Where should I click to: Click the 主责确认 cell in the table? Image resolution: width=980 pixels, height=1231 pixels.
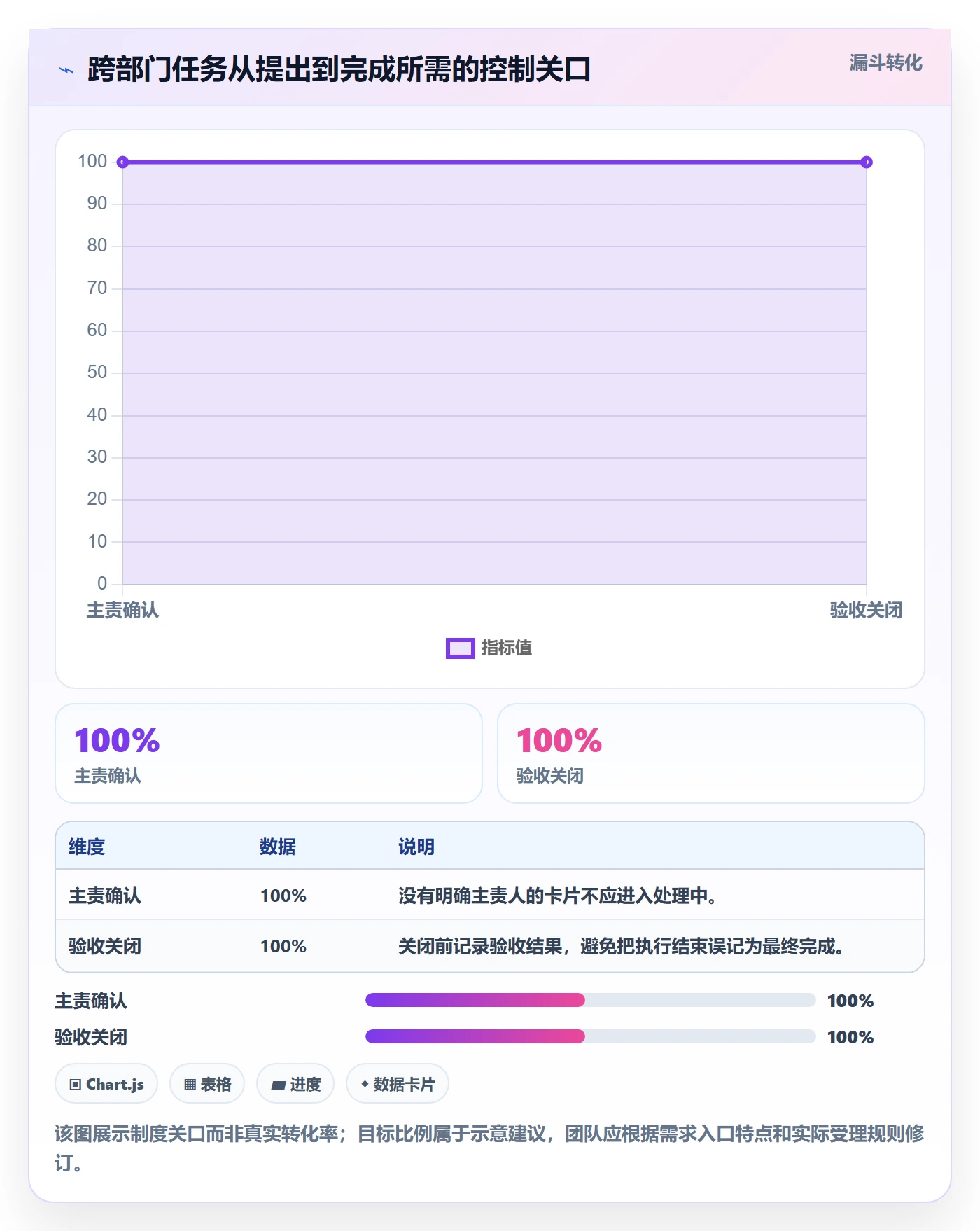click(x=105, y=896)
